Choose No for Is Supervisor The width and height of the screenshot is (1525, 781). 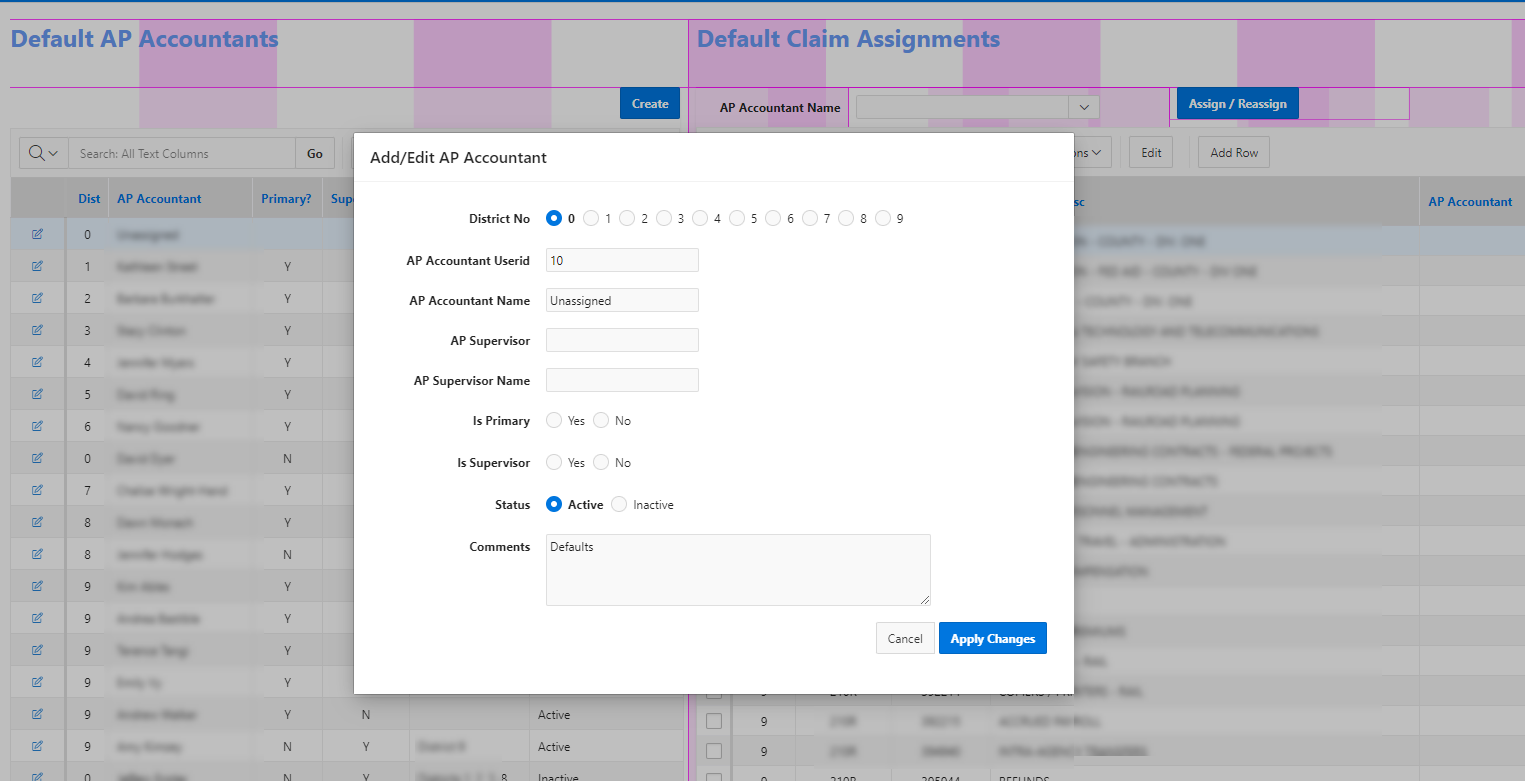[601, 463]
